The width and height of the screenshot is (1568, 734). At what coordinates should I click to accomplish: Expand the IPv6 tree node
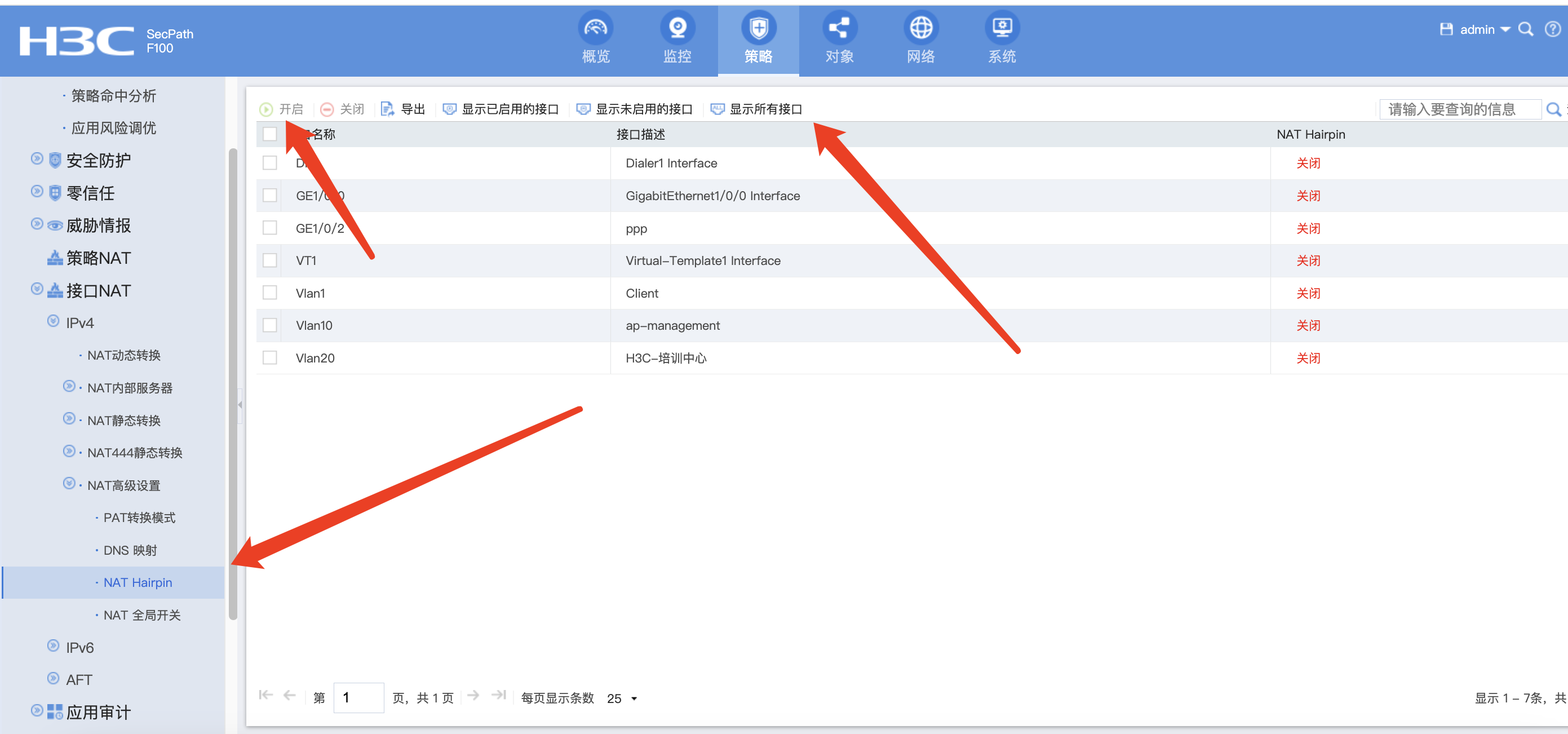point(54,647)
